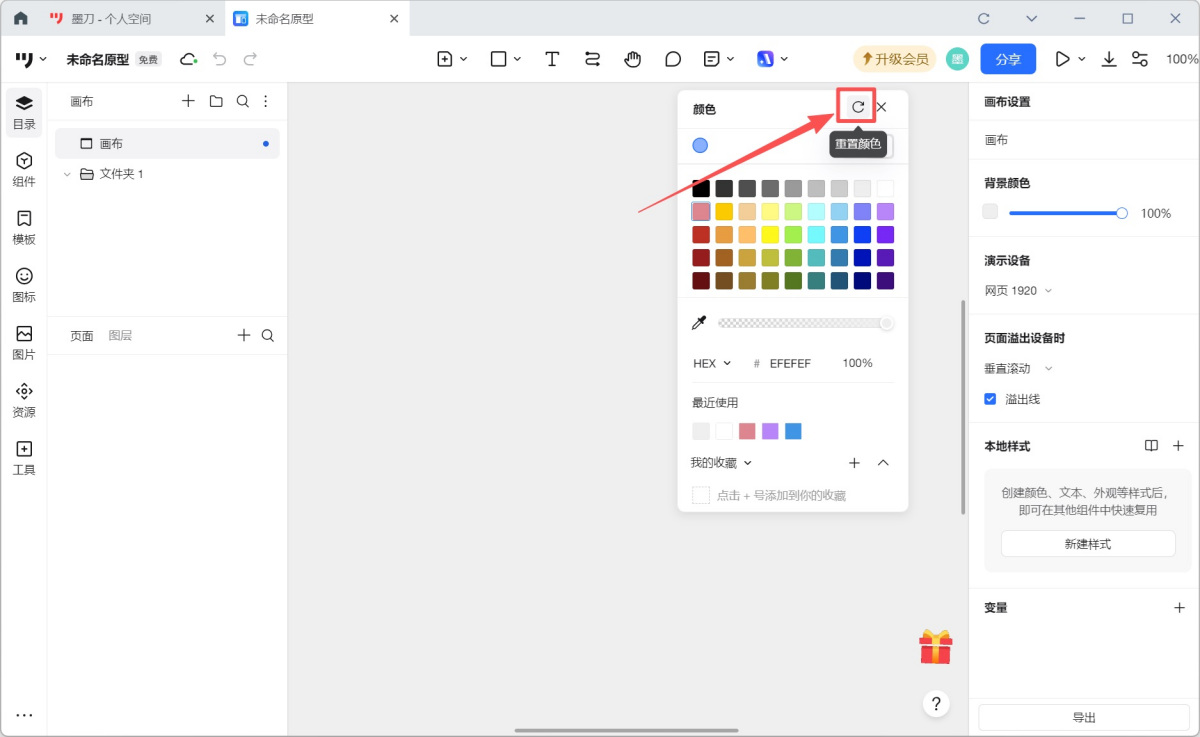Click the reset color icon
Image resolution: width=1200 pixels, height=737 pixels.
pos(857,107)
